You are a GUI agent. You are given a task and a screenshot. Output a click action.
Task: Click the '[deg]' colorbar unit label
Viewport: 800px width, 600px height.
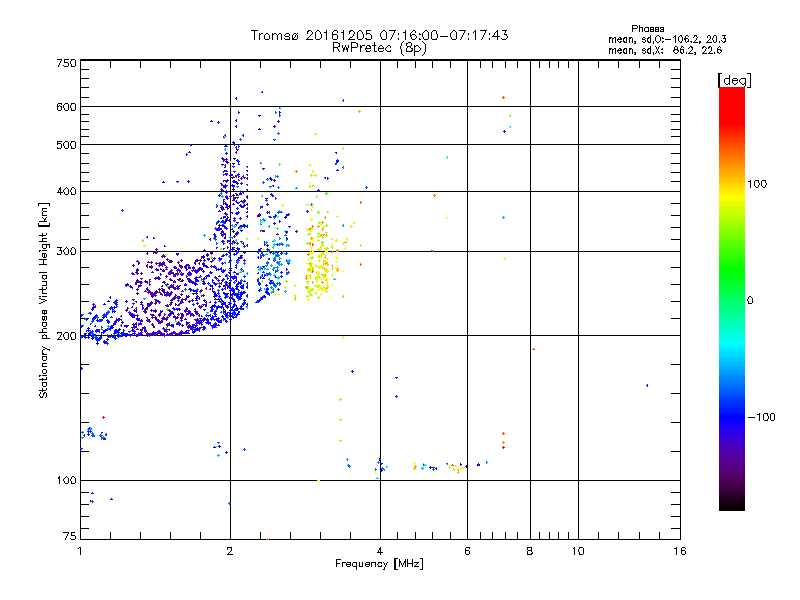(734, 80)
